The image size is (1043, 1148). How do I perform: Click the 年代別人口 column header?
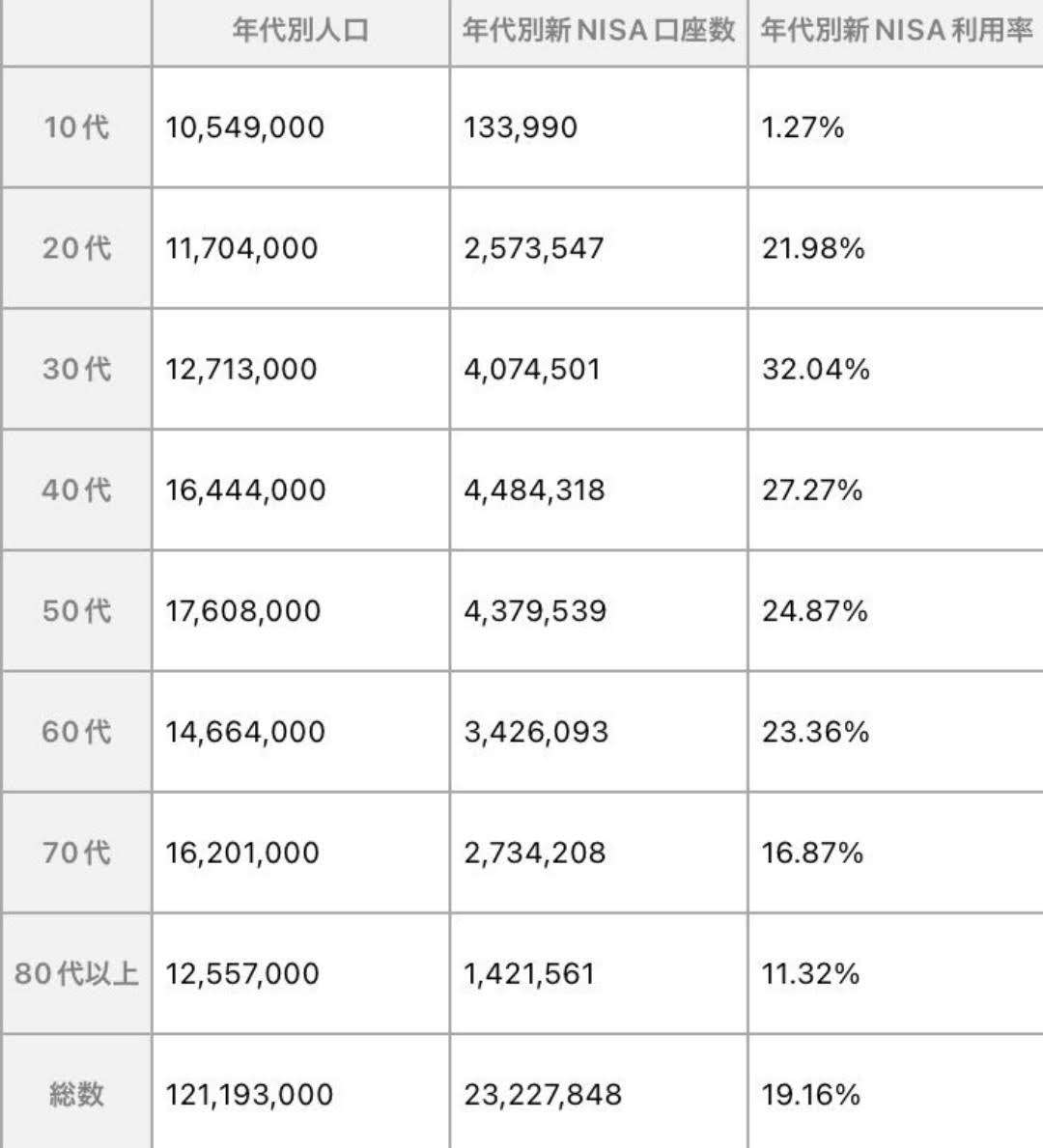[x=300, y=31]
